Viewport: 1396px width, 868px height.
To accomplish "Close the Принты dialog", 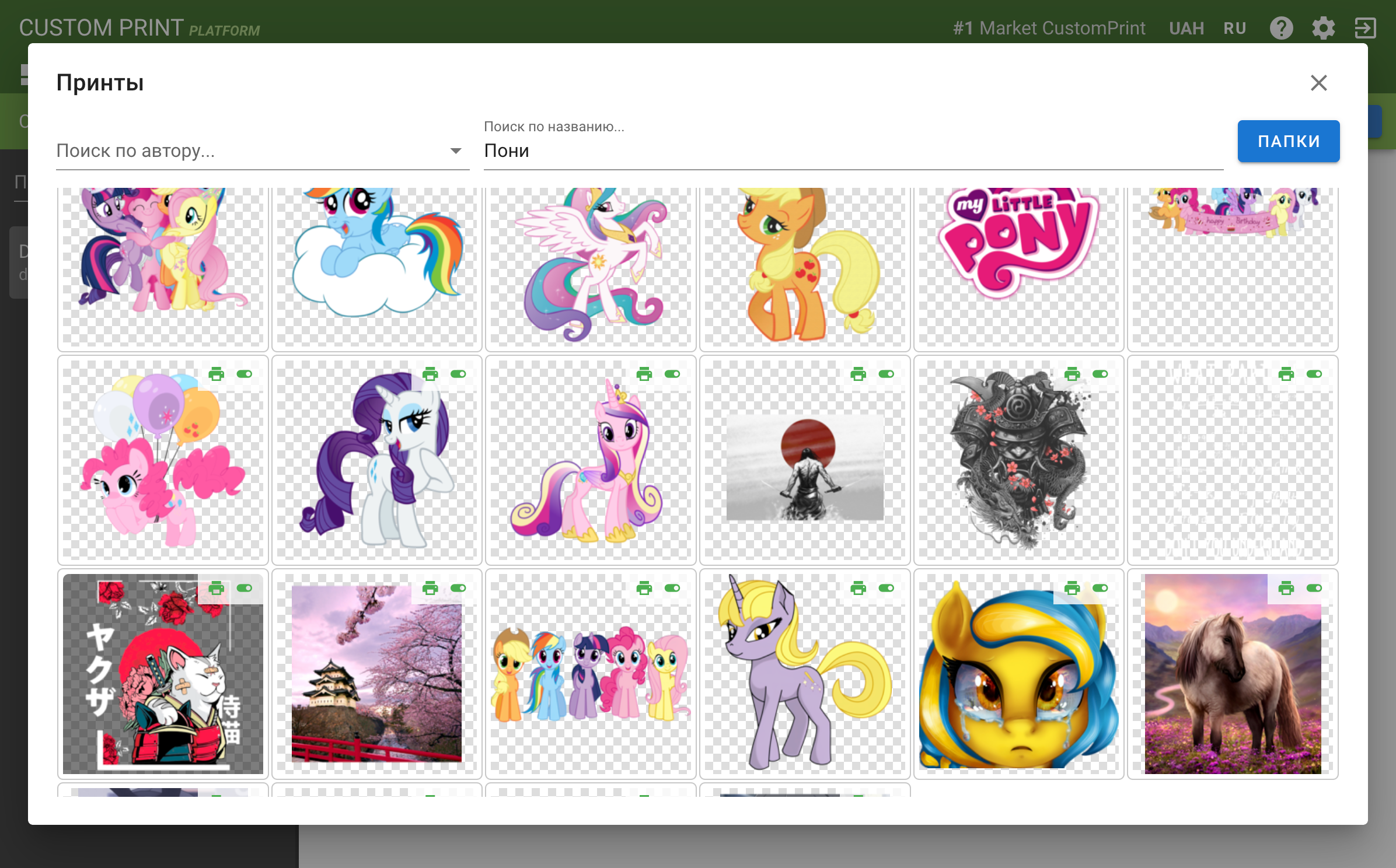I will coord(1318,83).
